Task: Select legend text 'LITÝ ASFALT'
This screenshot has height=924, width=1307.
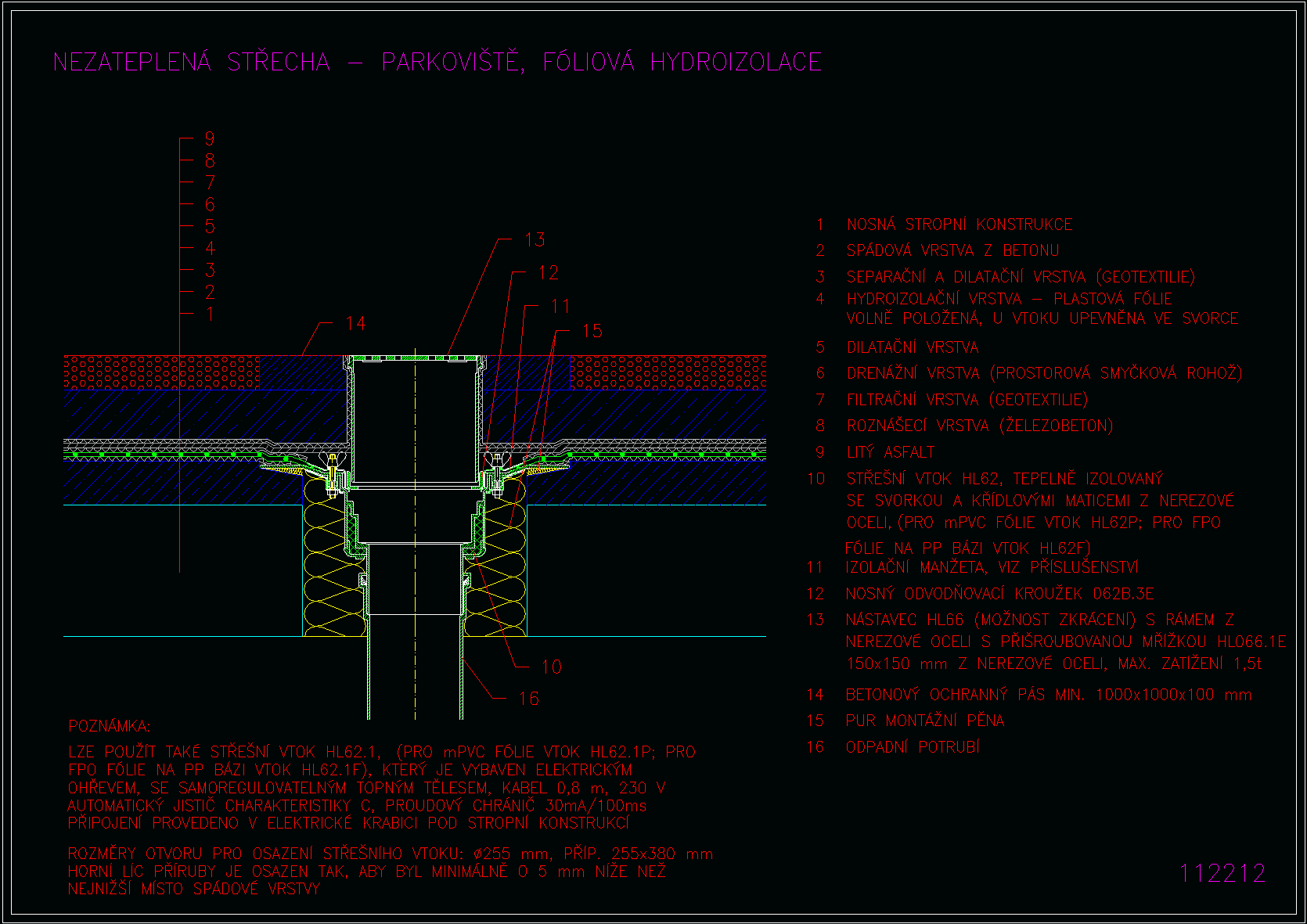Action: (891, 452)
